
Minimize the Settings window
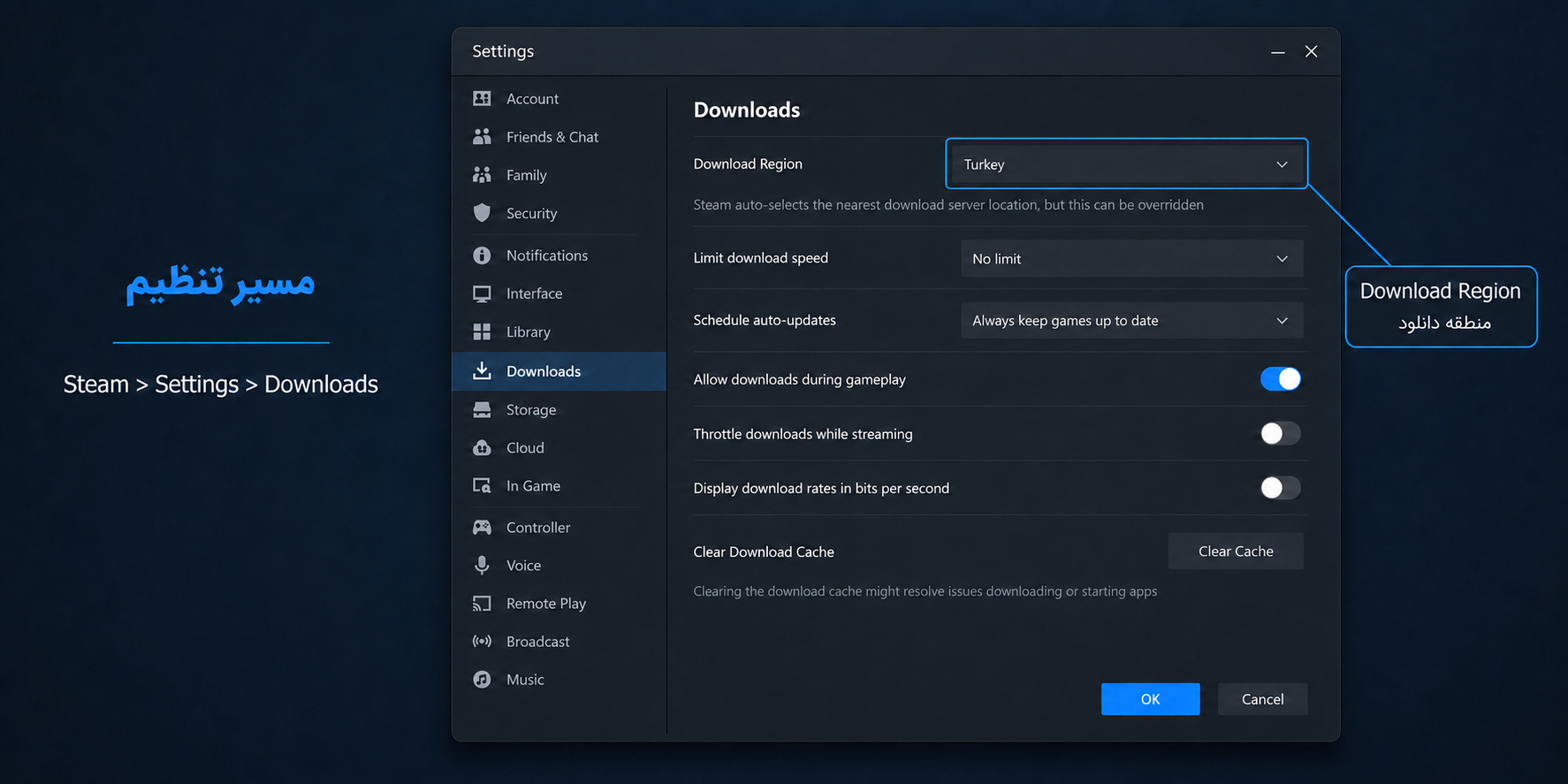1277,52
